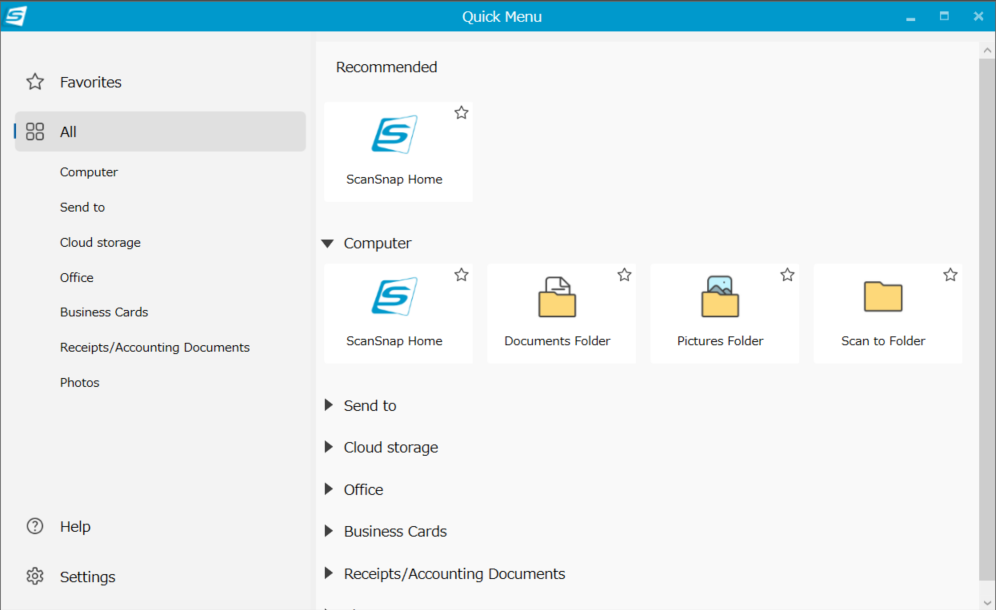This screenshot has width=996, height=610.
Task: Toggle favorite star on Documents Folder
Action: (624, 275)
